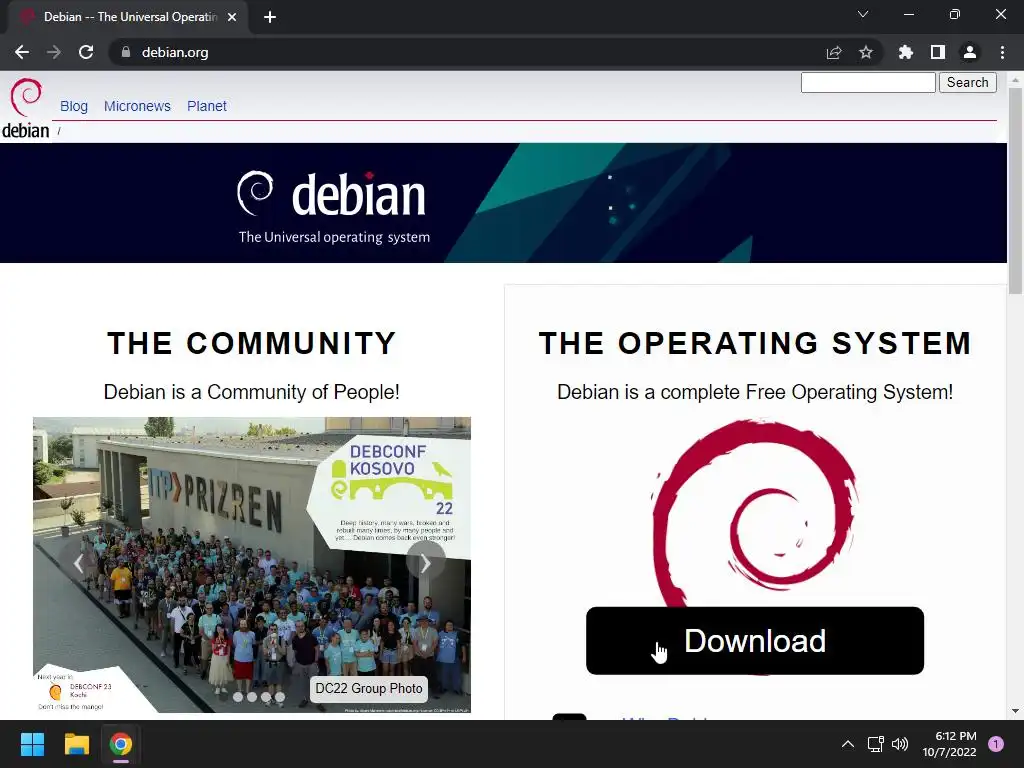The height and width of the screenshot is (768, 1024).
Task: Open network status tray icon
Action: [875, 744]
